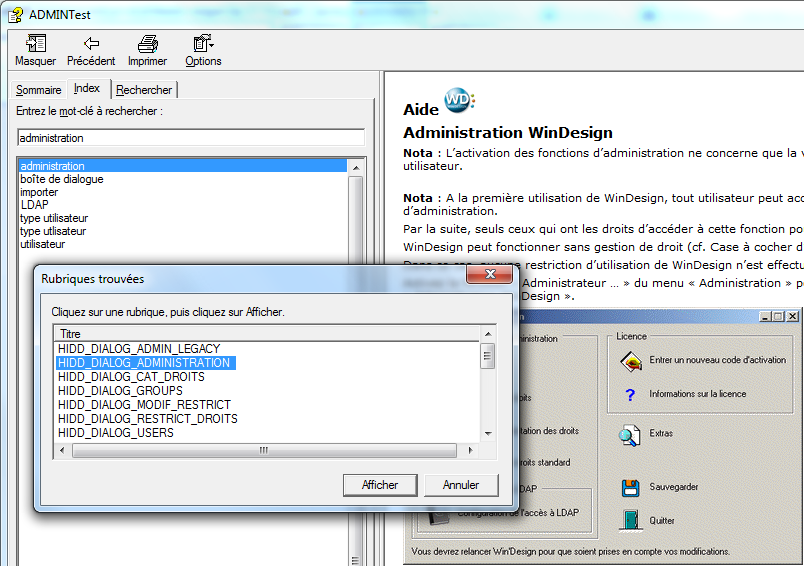Select the 'LDAP' index entry

pos(183,205)
